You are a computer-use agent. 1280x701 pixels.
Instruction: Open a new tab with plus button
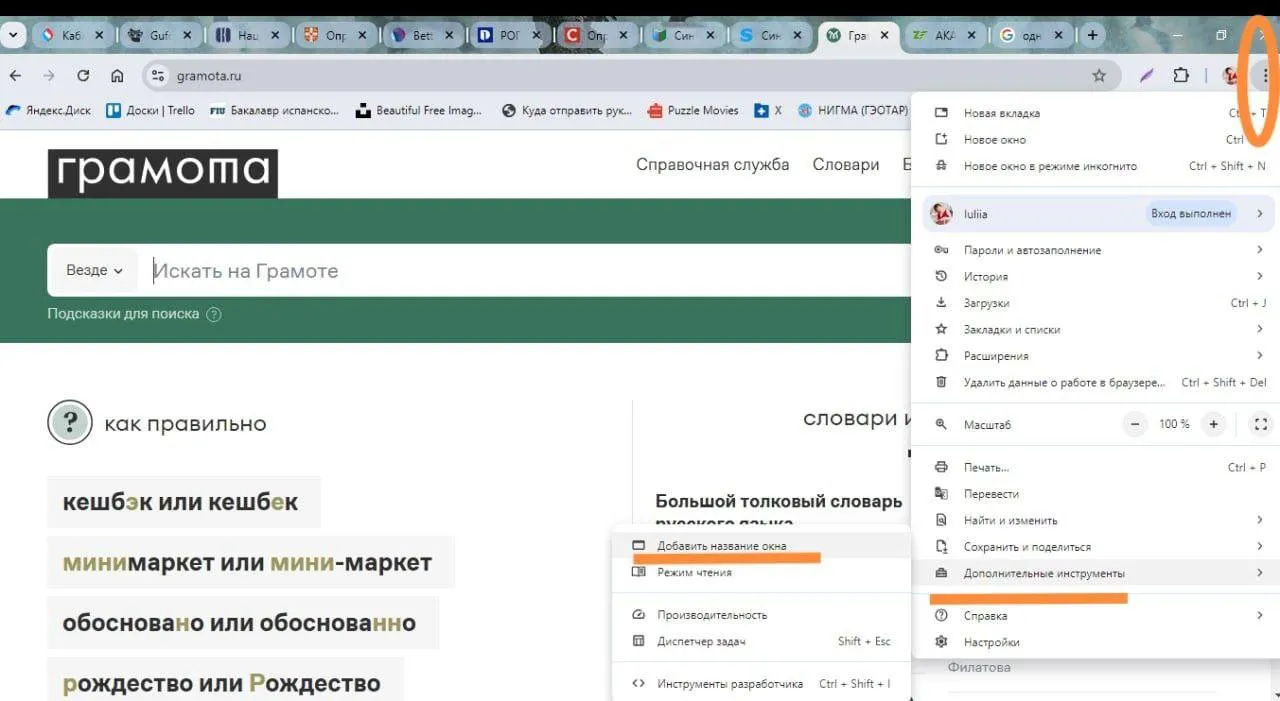[1093, 35]
